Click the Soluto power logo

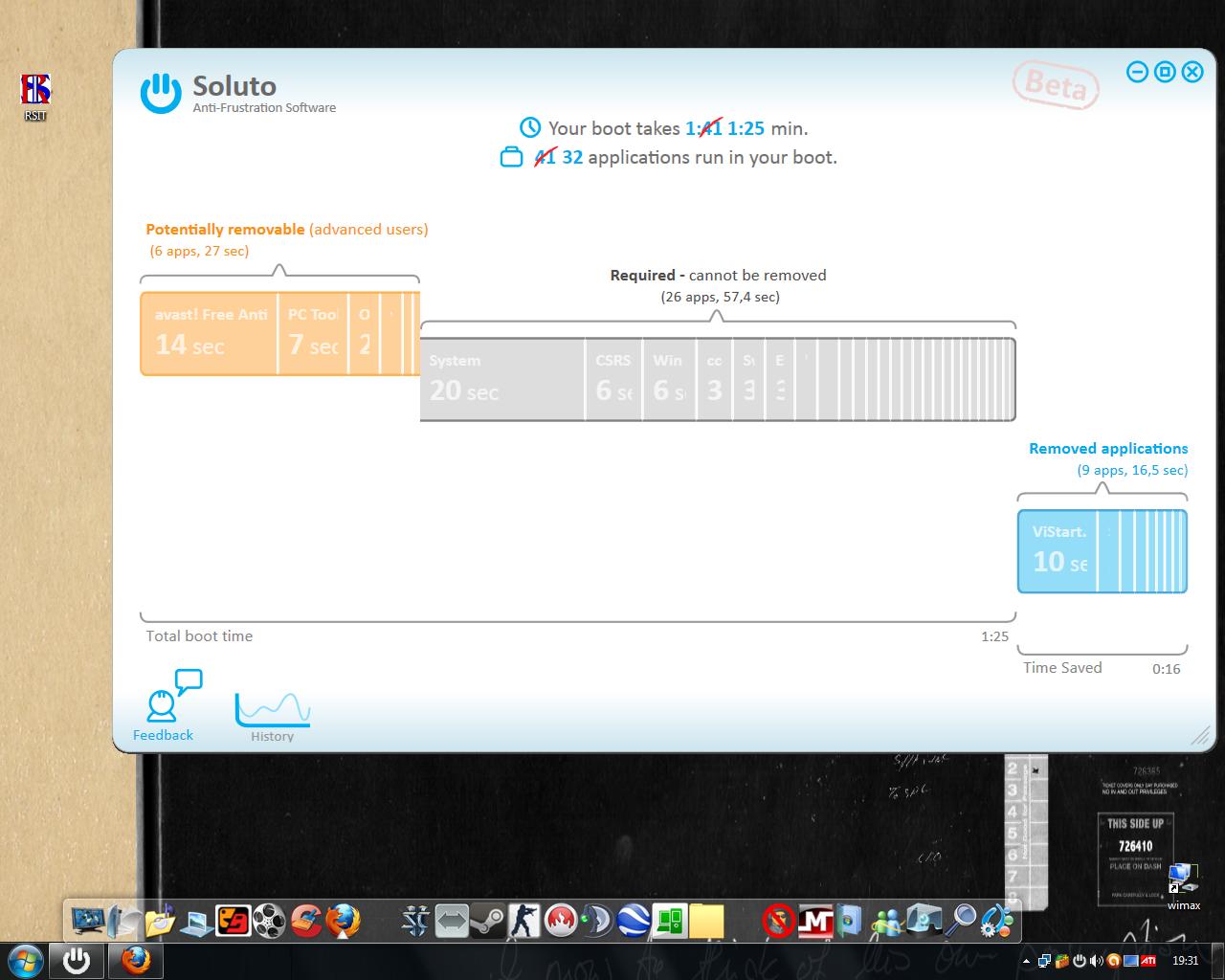160,93
